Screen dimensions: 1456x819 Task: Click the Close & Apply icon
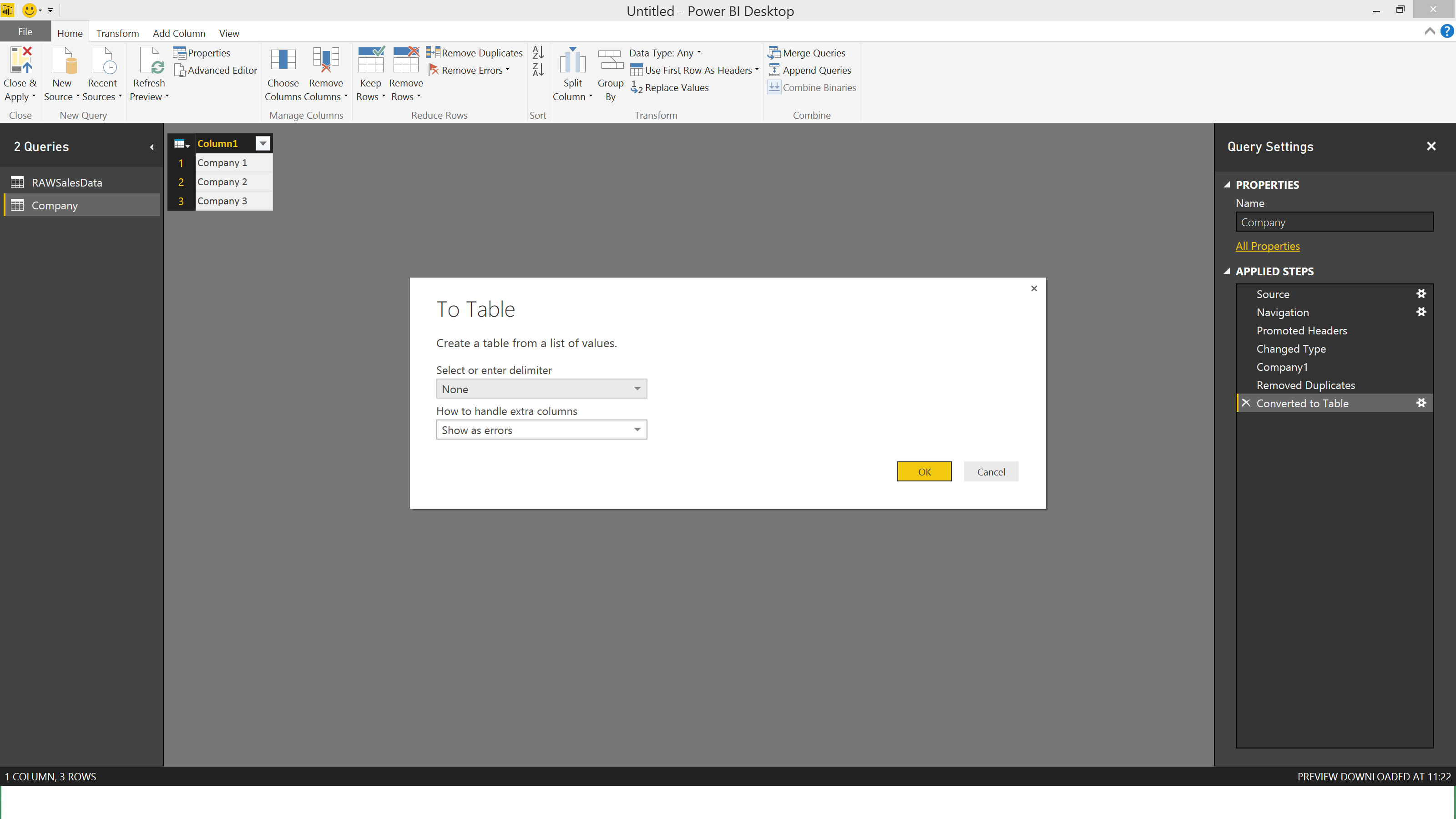(20, 60)
